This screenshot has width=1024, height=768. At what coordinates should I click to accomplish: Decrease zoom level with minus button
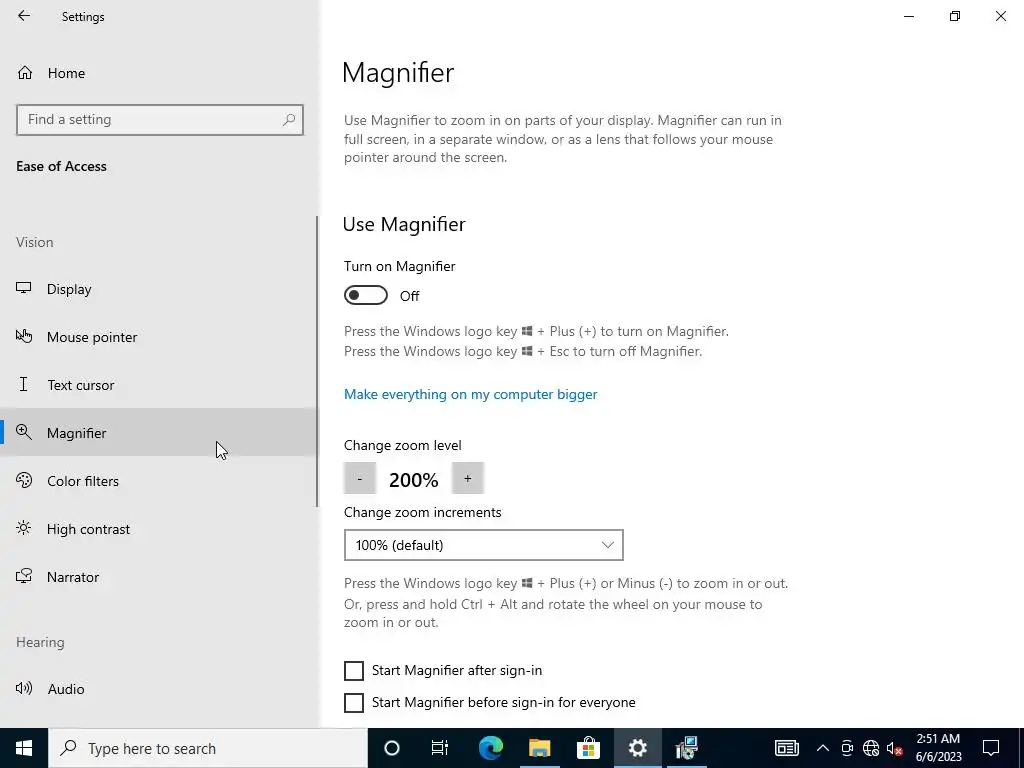pos(360,479)
